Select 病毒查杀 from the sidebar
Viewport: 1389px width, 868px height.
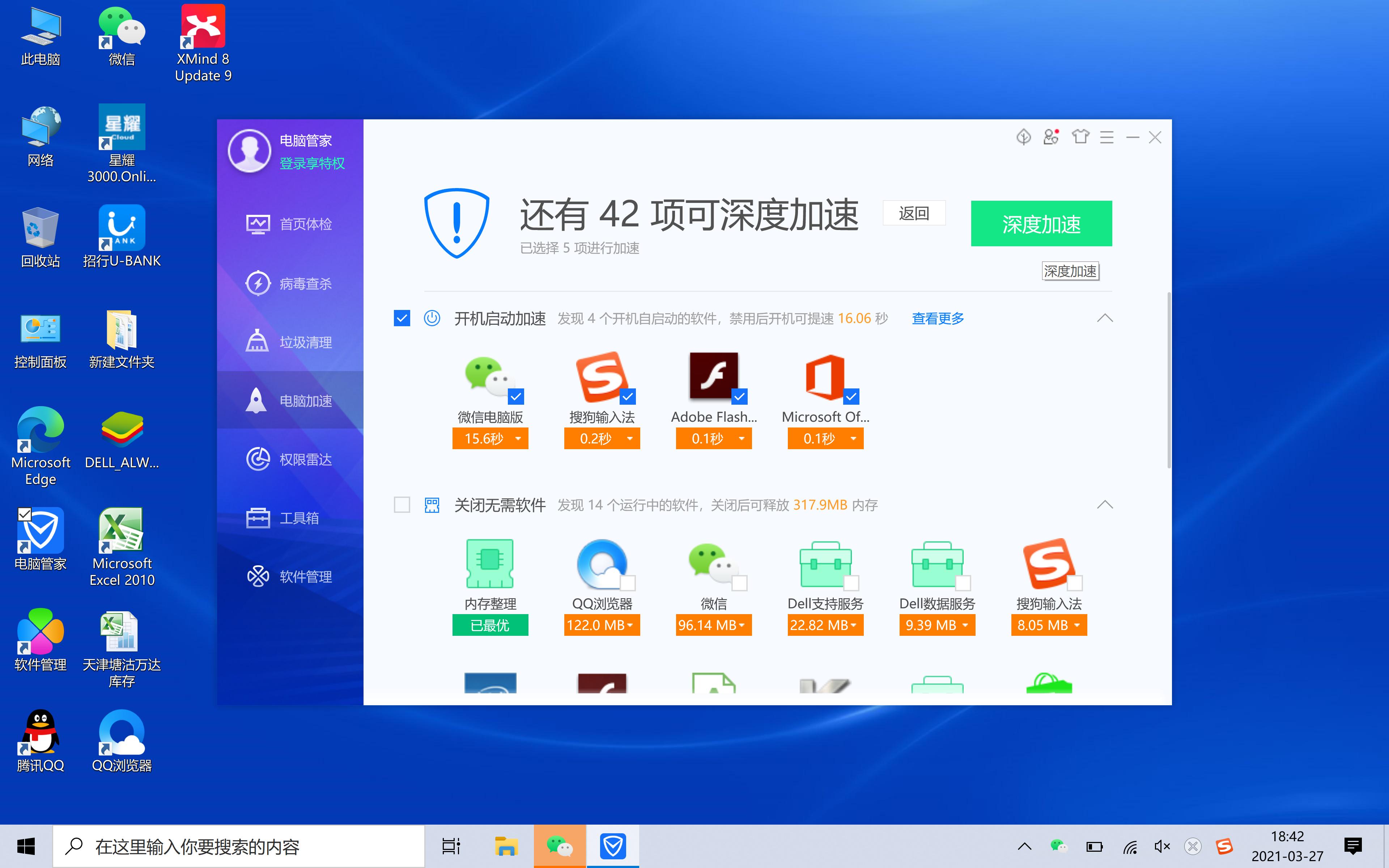pyautogui.click(x=305, y=283)
